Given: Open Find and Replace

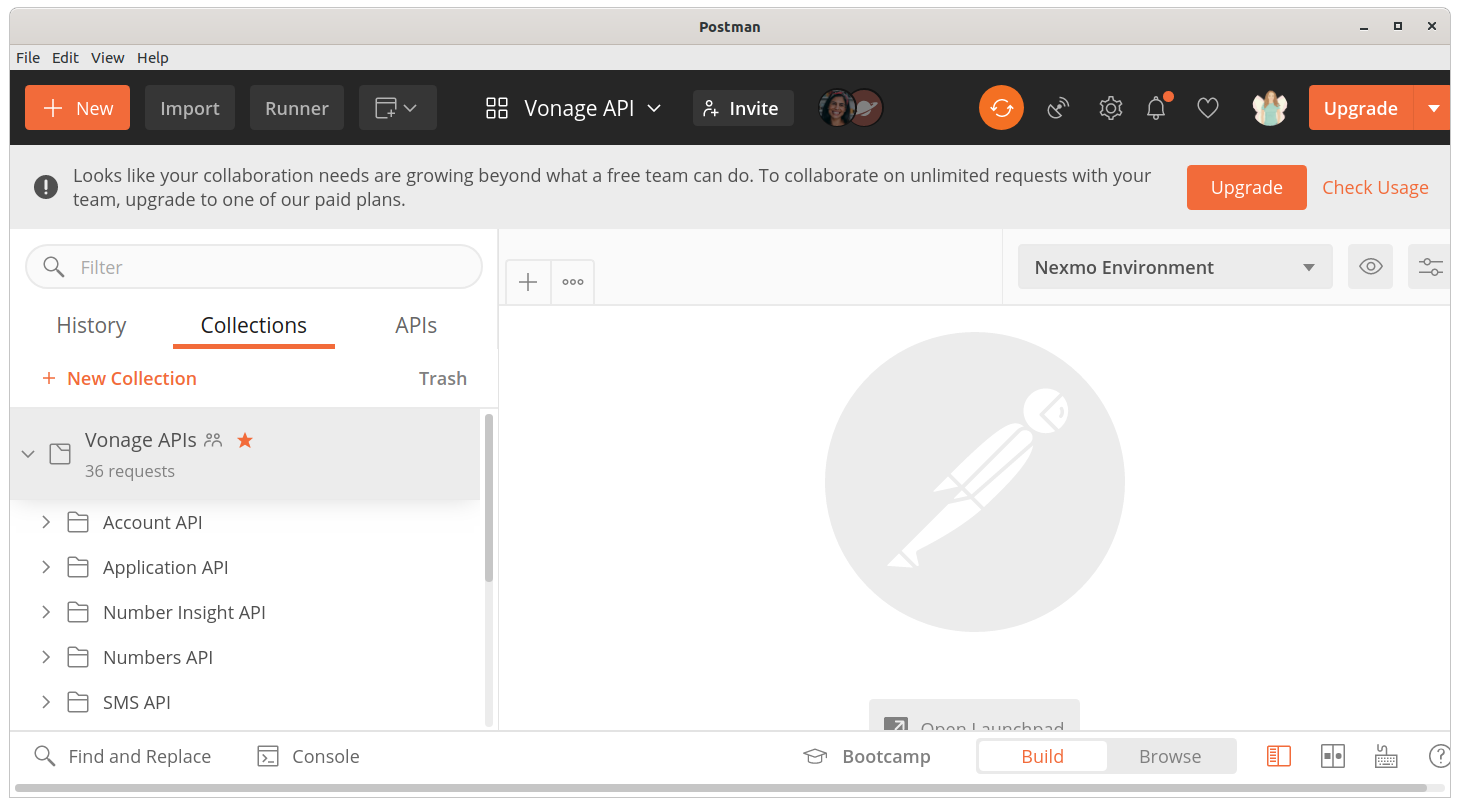Looking at the screenshot, I should tap(122, 756).
